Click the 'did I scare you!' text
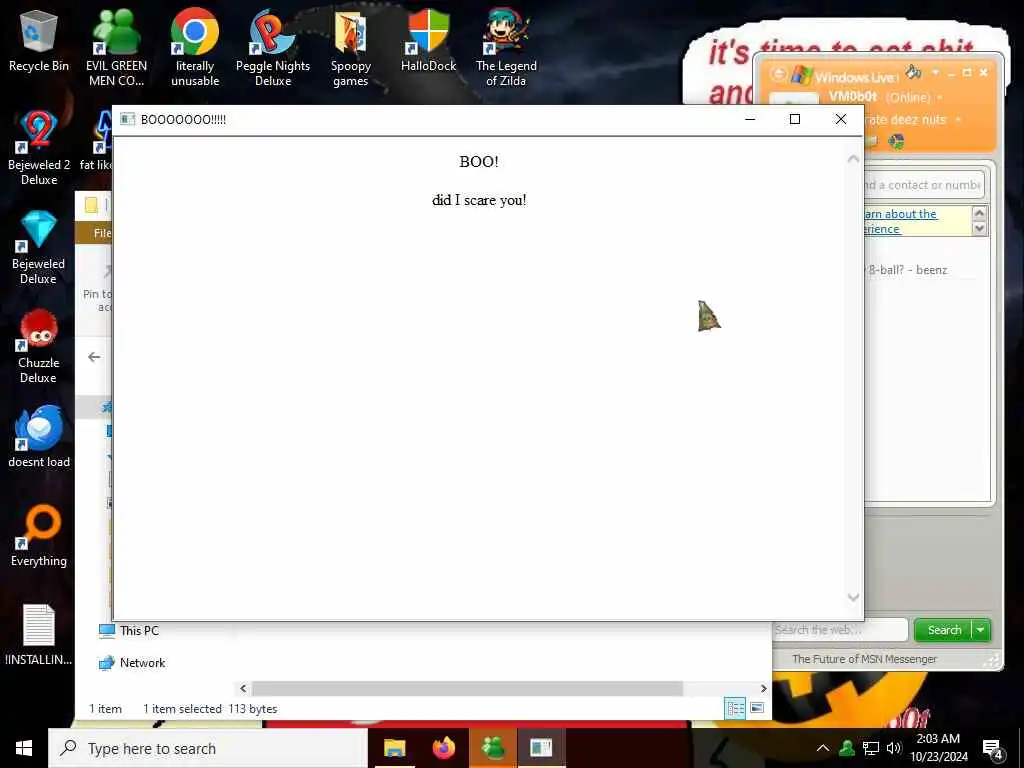Screen dimensions: 1024x768 pos(479,200)
